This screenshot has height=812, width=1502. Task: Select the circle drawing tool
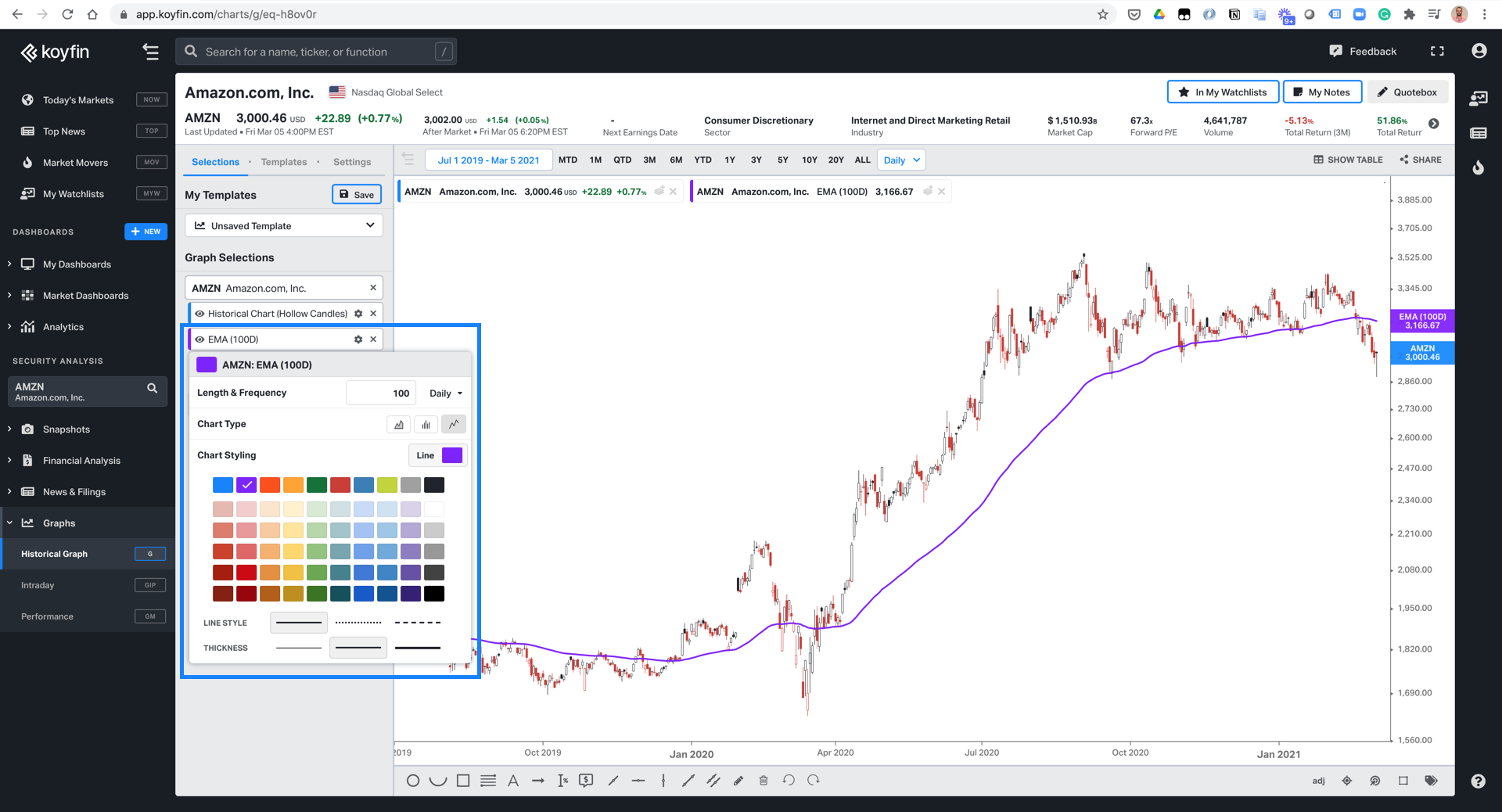click(x=413, y=781)
